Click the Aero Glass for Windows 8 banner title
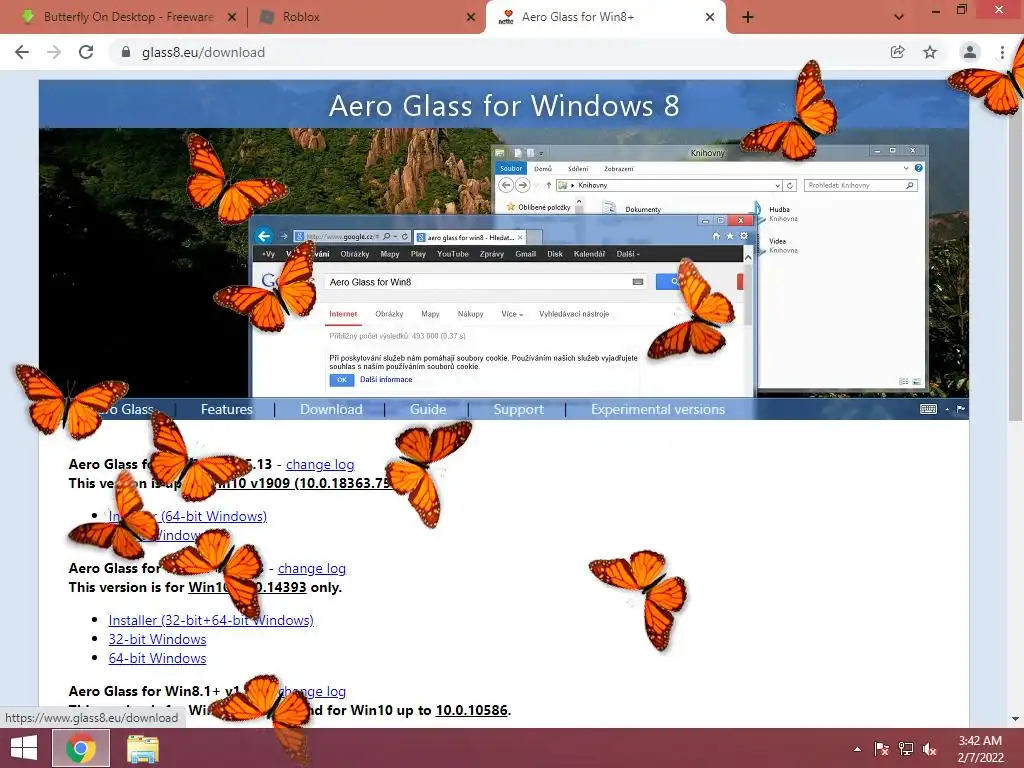This screenshot has height=768, width=1024. (504, 106)
